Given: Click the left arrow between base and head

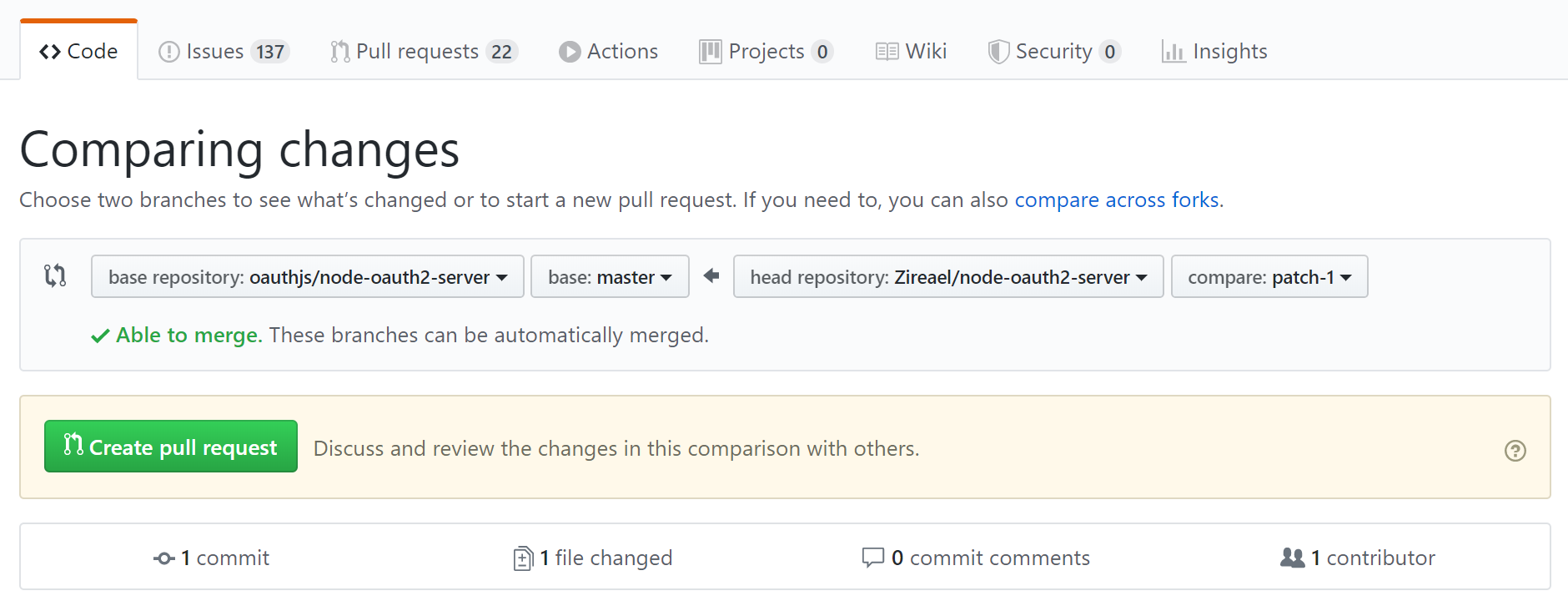Looking at the screenshot, I should 711,275.
